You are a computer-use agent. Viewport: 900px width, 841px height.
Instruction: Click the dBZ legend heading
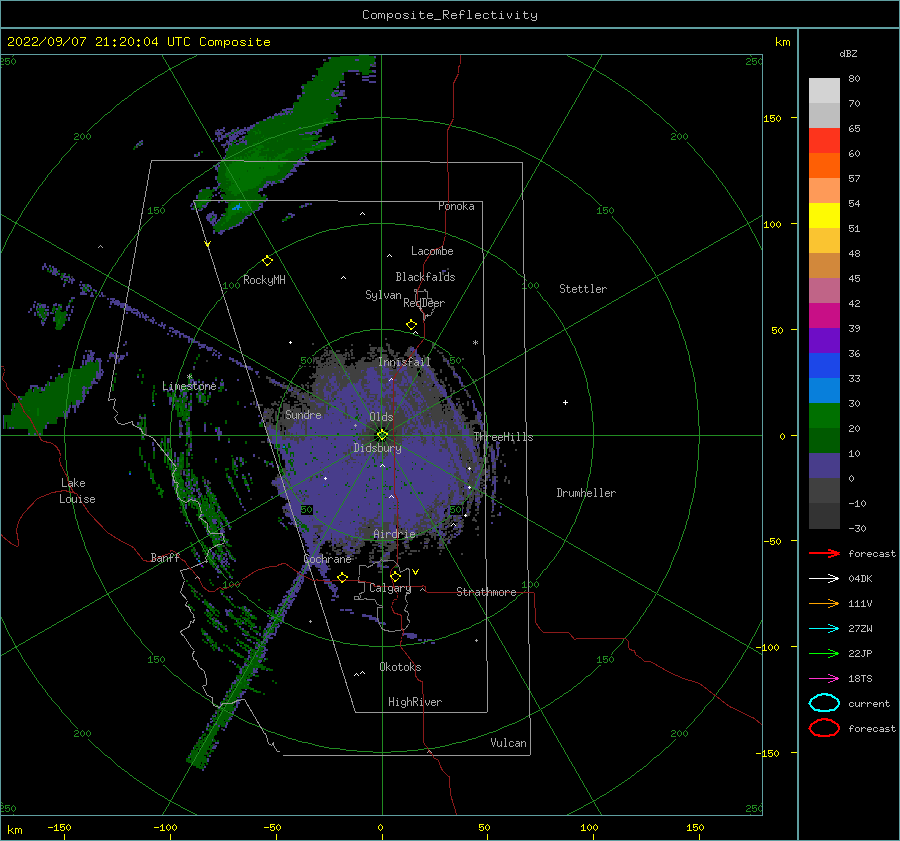click(x=848, y=53)
